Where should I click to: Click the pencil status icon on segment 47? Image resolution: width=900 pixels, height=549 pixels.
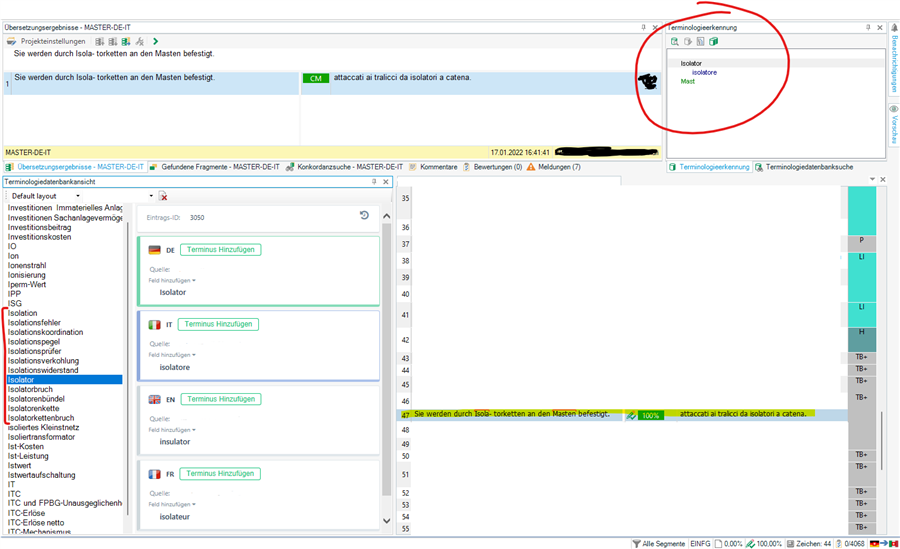631,415
